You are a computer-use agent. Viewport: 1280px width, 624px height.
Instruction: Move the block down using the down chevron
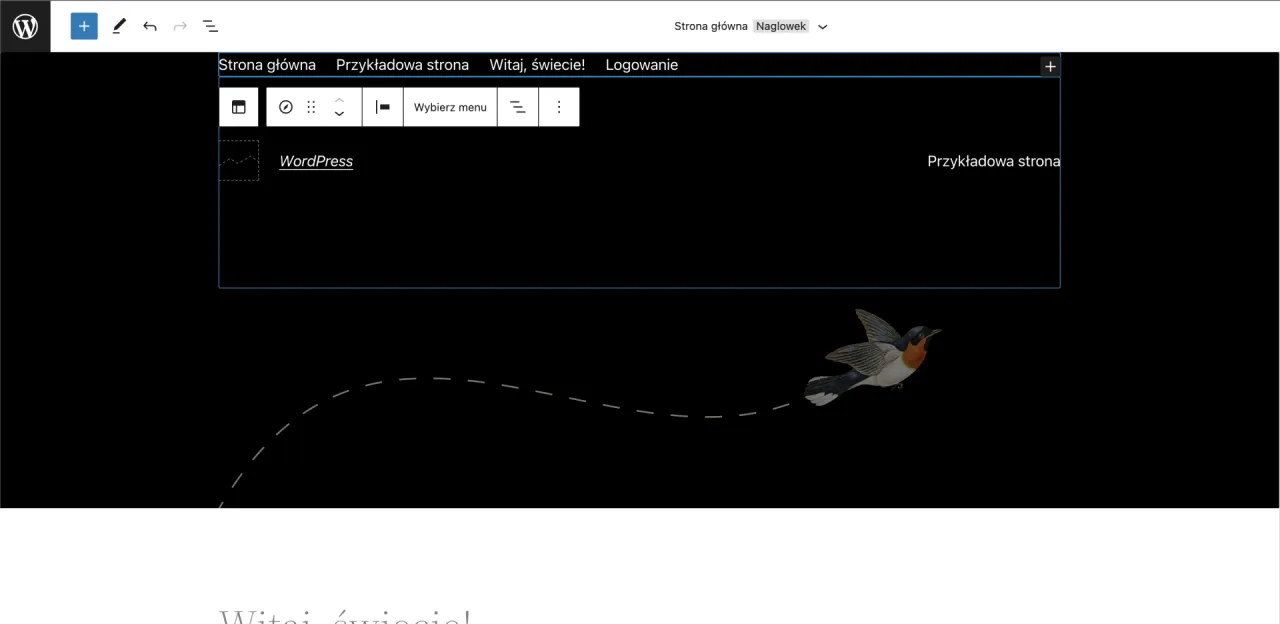339,115
